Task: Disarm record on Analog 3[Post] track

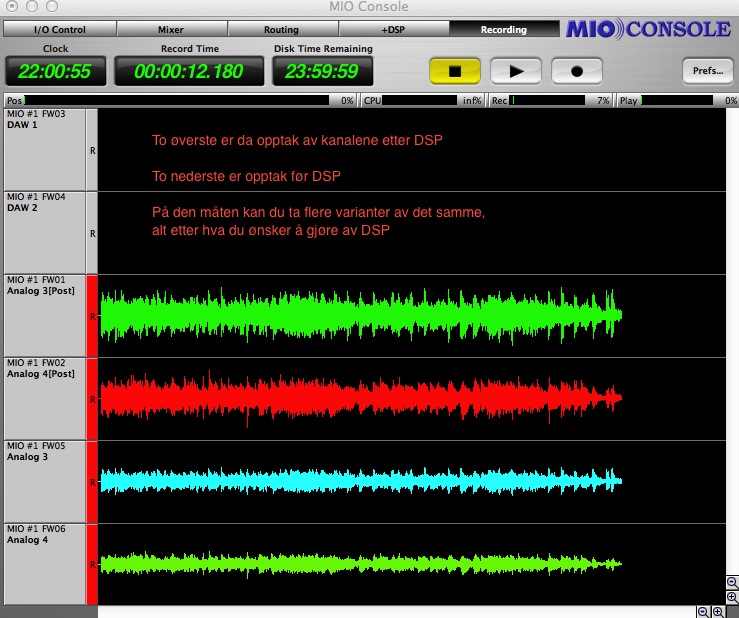Action: (92, 316)
